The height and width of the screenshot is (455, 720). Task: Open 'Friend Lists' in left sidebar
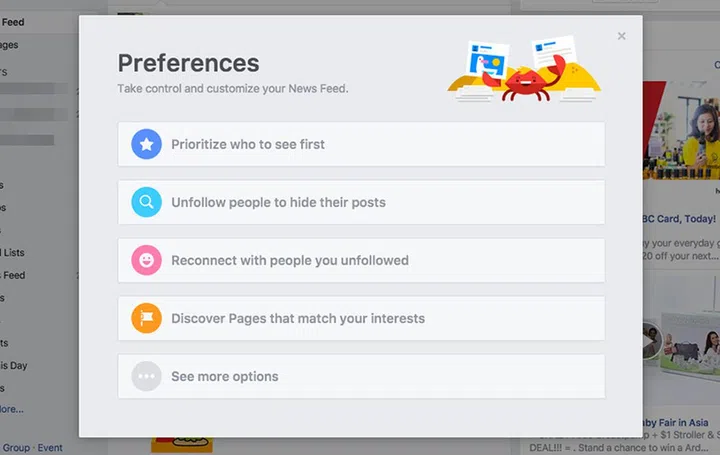(x=13, y=252)
